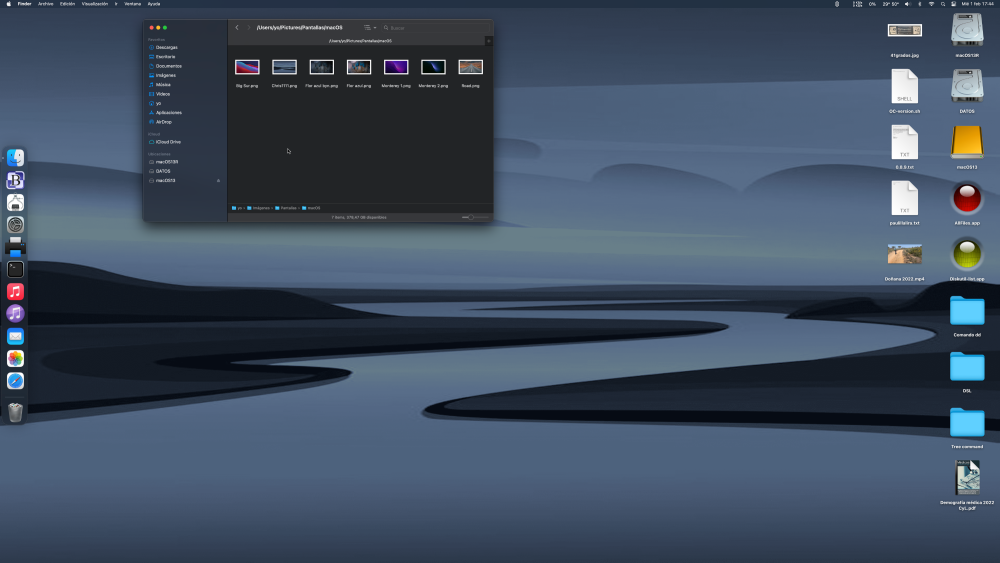Select AllFiles.app red icon on desktop
This screenshot has width=1000, height=563.
pyautogui.click(x=967, y=198)
